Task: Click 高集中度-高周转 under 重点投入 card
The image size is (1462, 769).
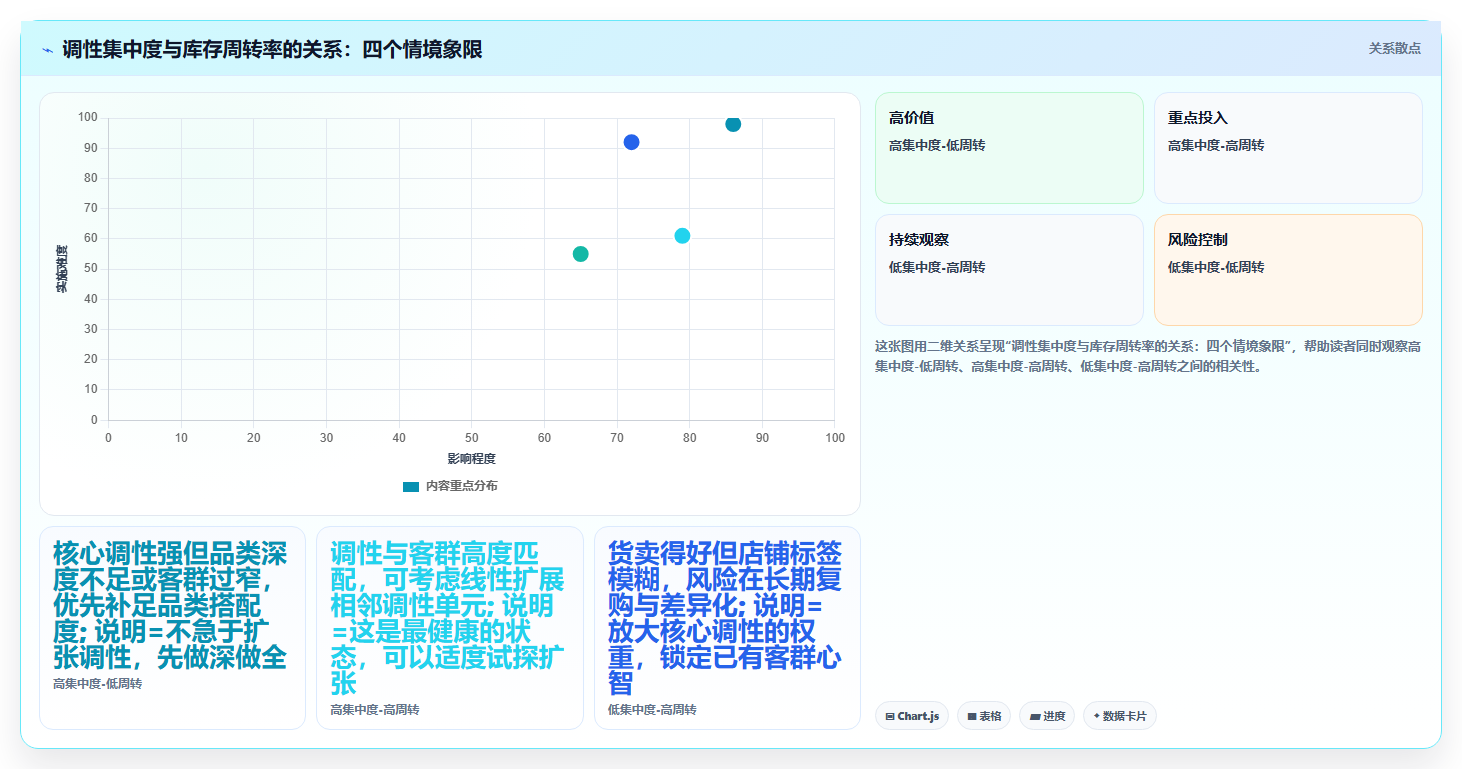Action: pyautogui.click(x=1216, y=145)
